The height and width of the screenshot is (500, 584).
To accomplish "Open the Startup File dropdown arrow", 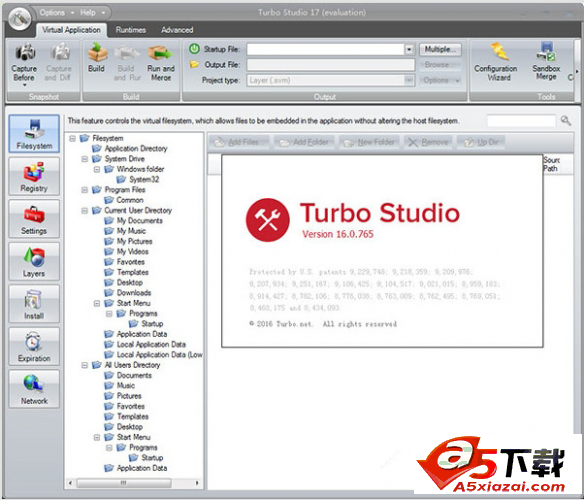I will point(409,49).
